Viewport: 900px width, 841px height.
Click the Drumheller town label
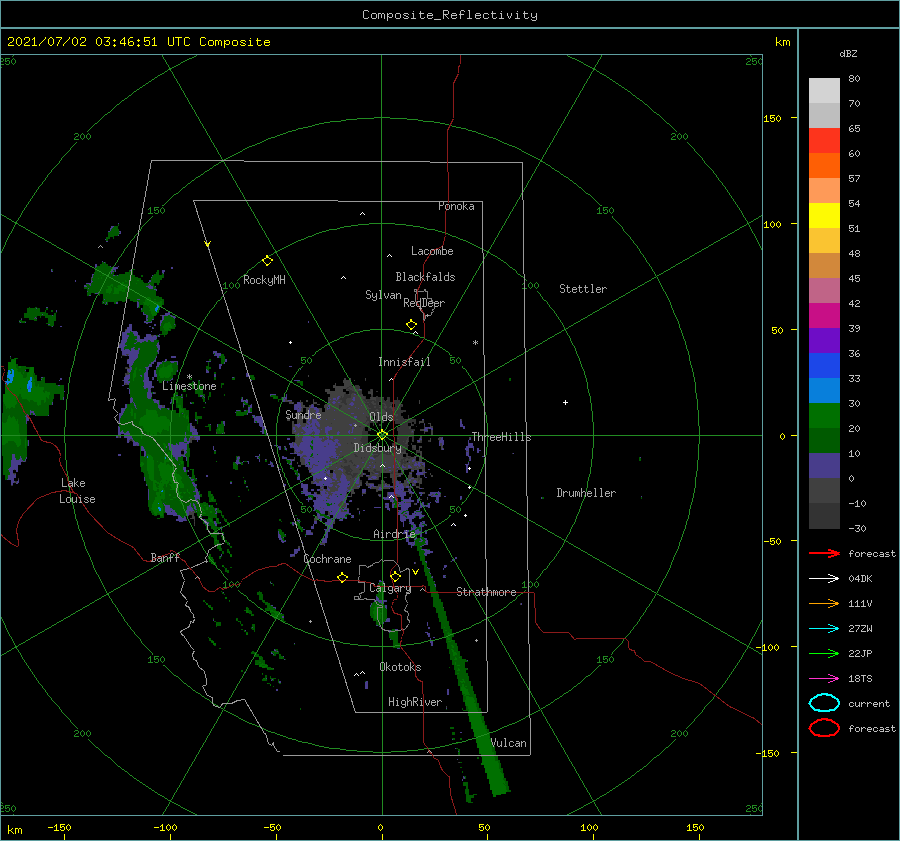click(586, 493)
